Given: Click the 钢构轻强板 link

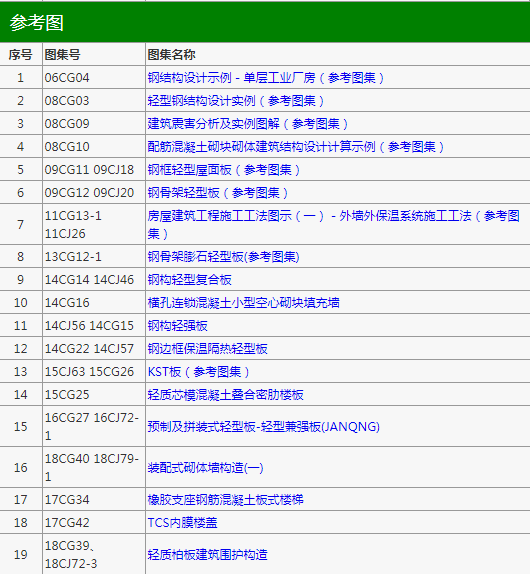Looking at the screenshot, I should pos(178,326).
